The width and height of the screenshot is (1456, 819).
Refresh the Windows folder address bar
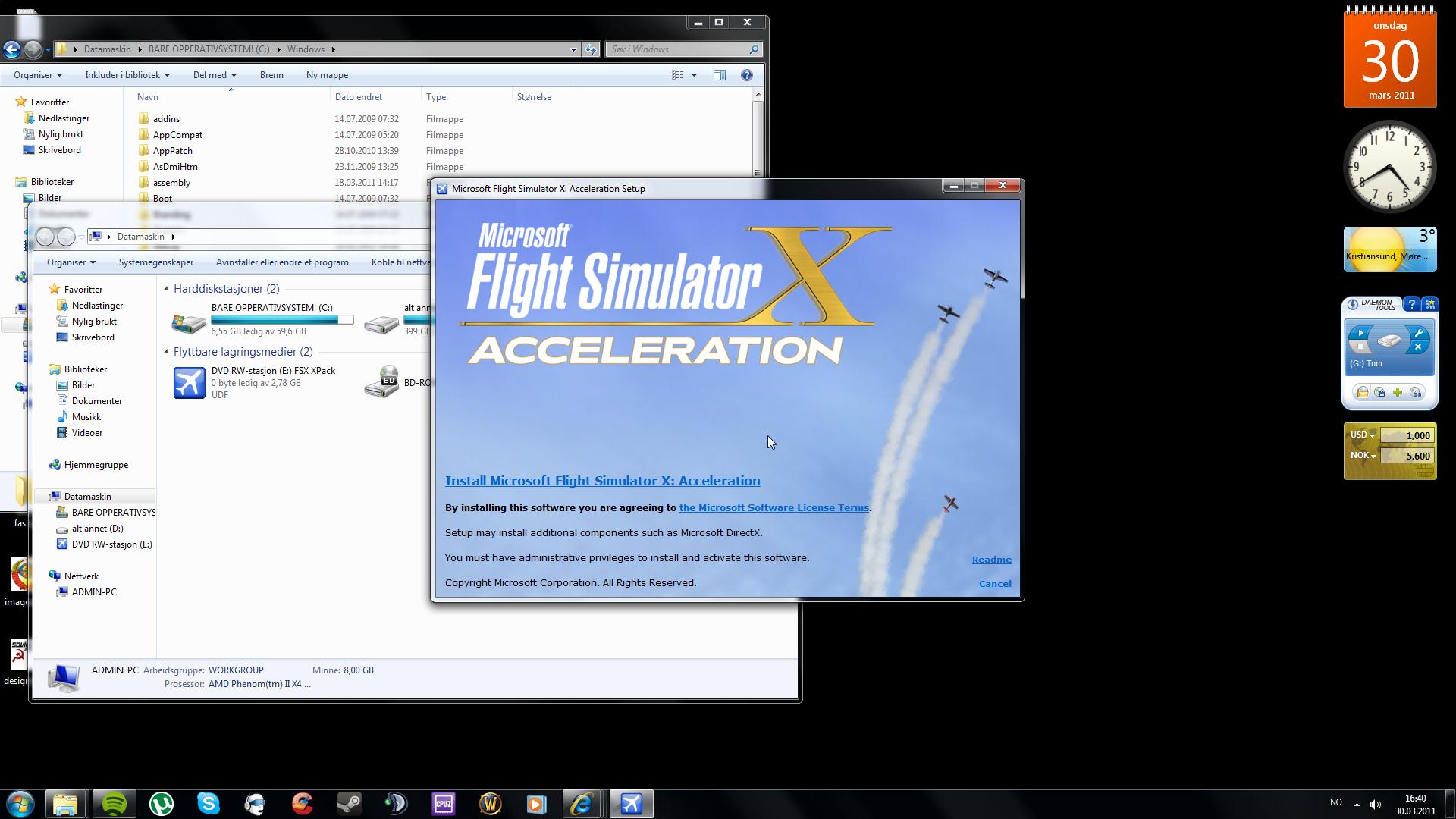[x=590, y=49]
